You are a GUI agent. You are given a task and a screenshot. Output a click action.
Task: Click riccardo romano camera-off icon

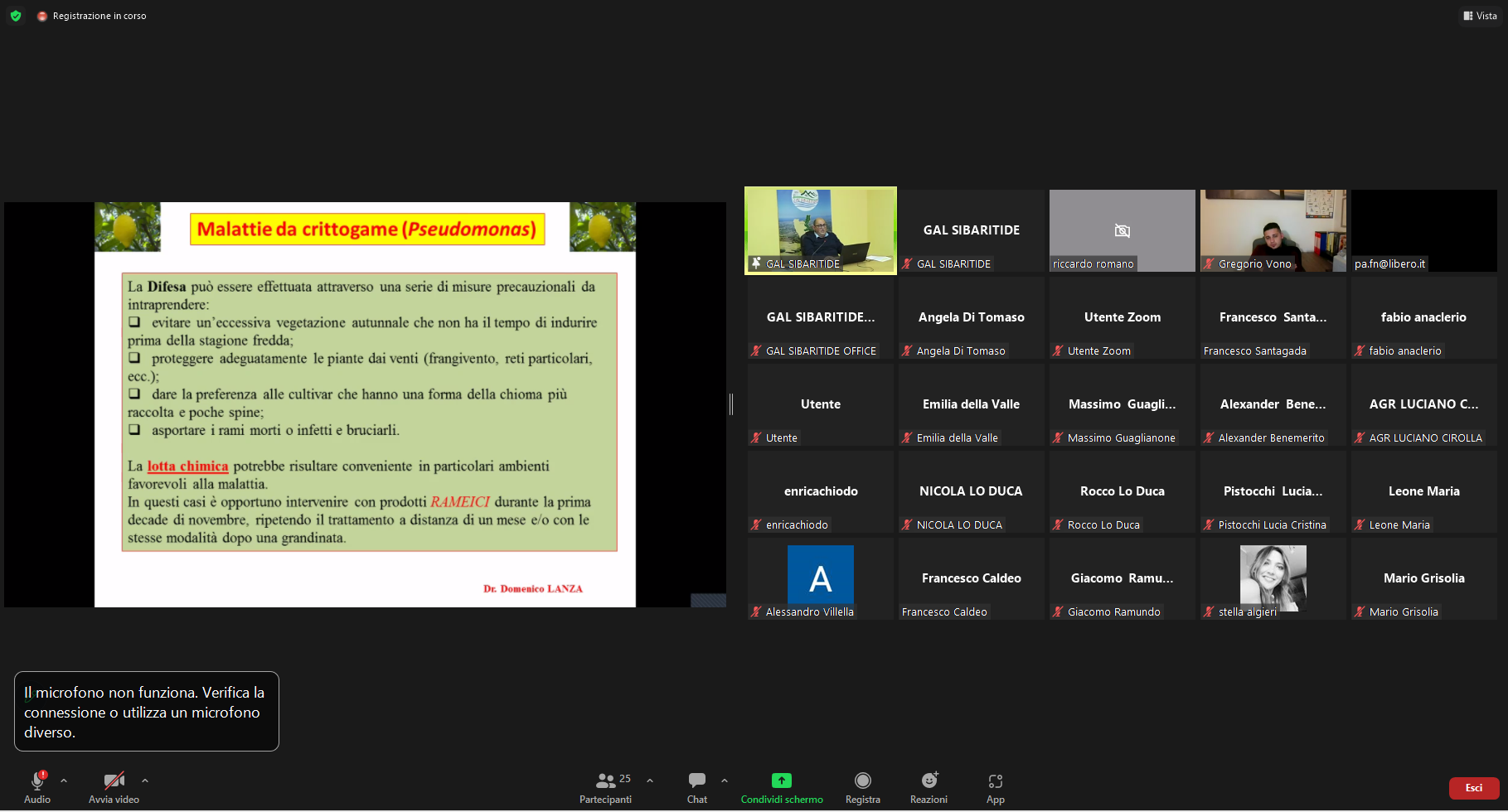click(x=1123, y=230)
